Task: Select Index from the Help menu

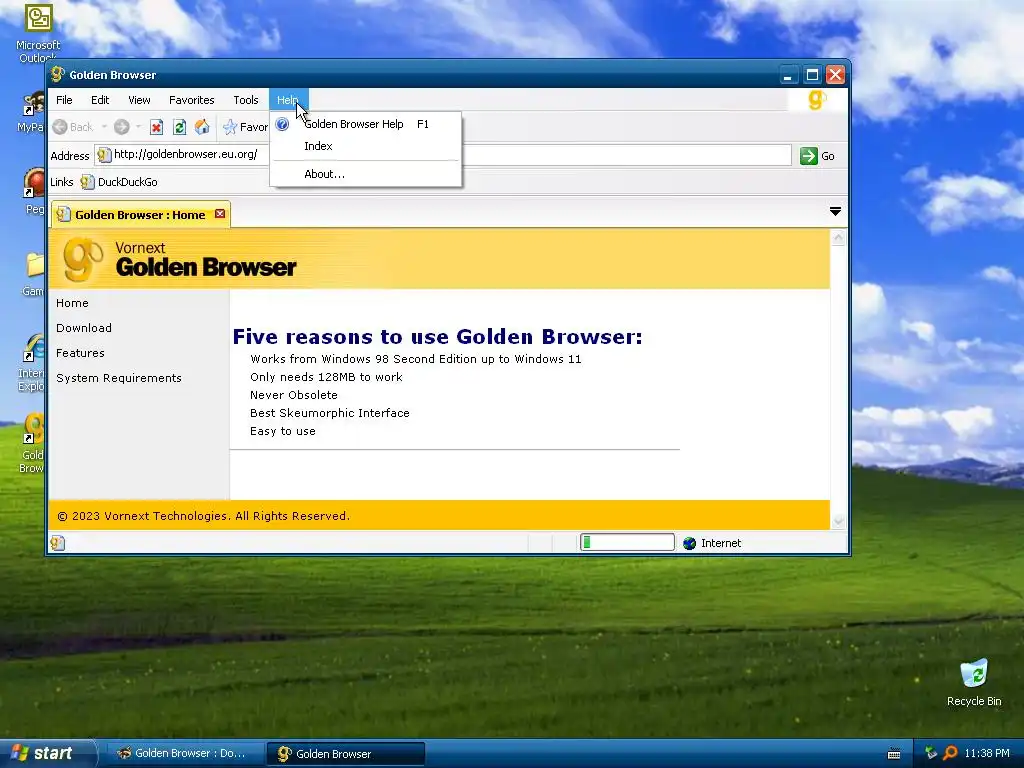Action: pos(366,146)
